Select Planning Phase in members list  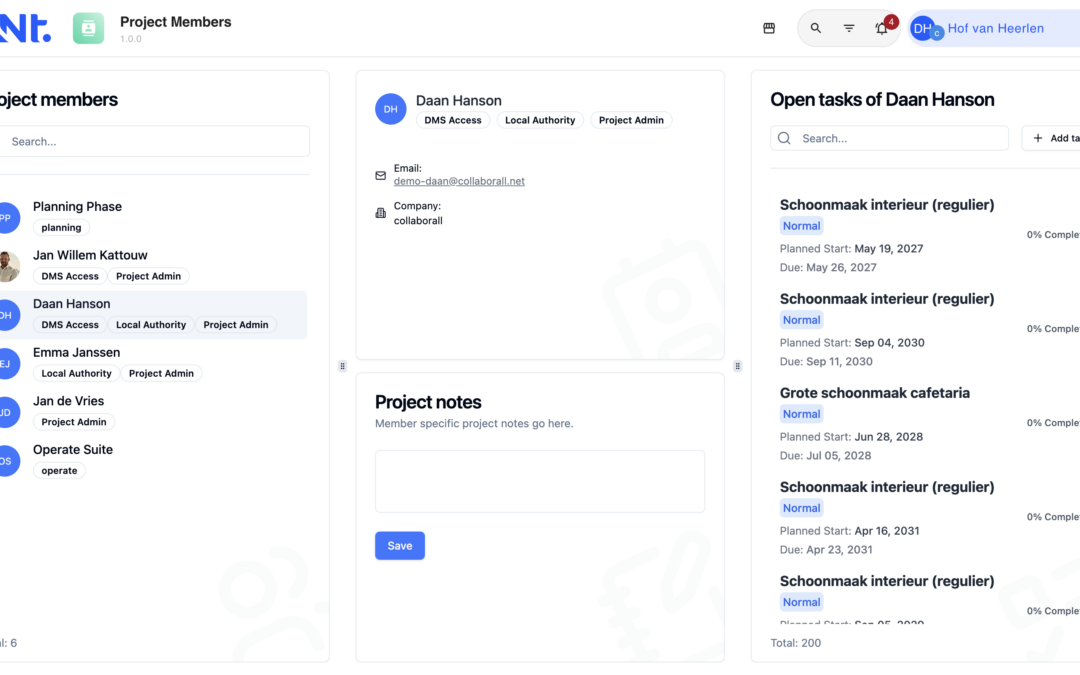pos(153,218)
